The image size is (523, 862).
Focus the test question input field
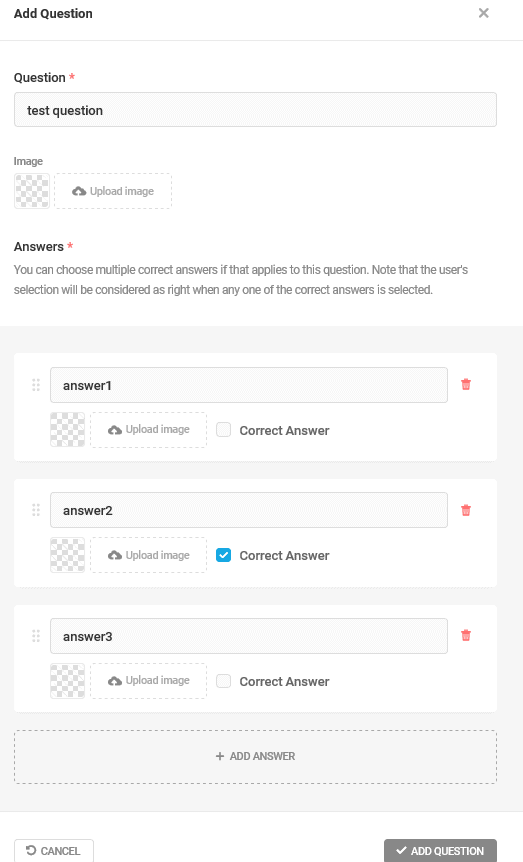point(255,110)
